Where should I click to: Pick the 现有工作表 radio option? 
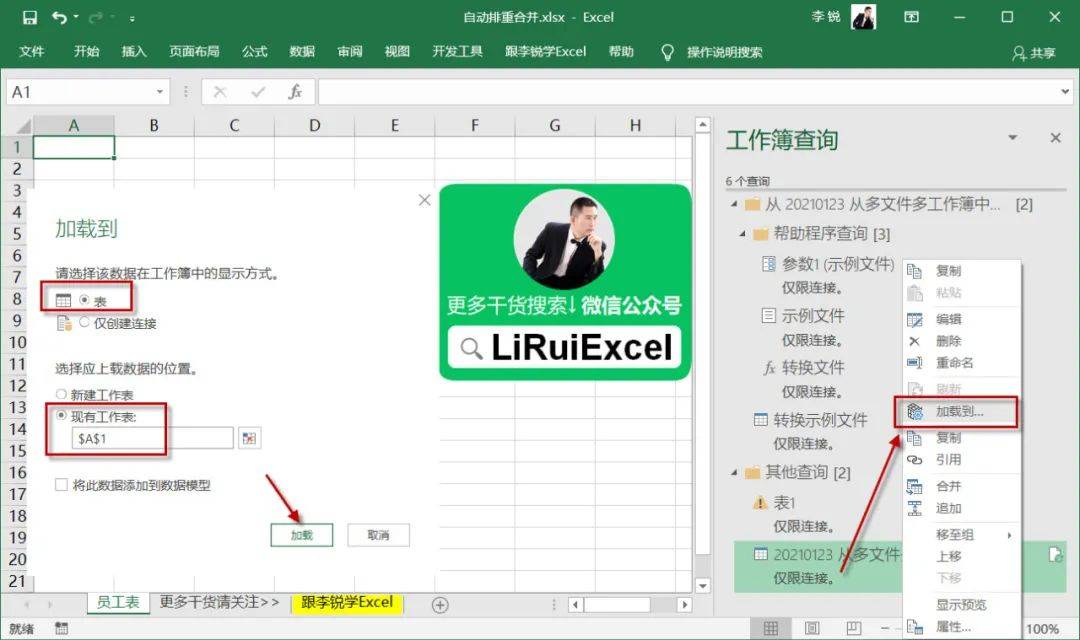click(x=61, y=415)
